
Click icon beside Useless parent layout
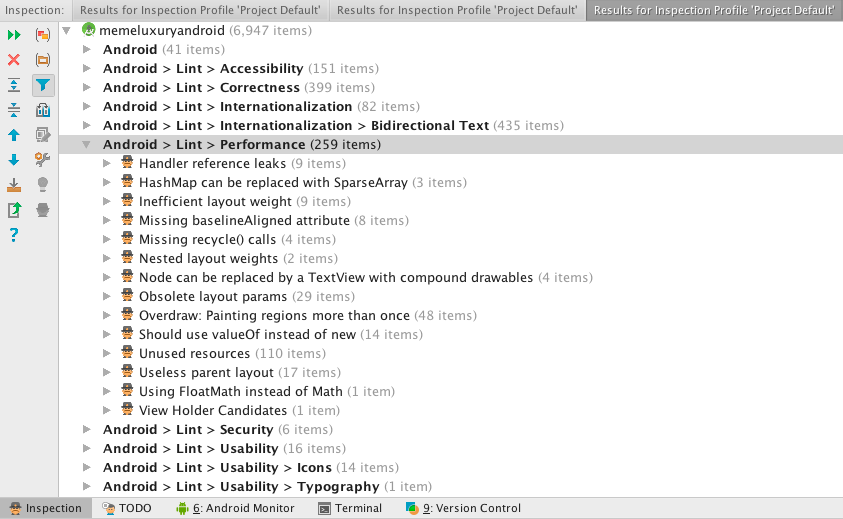click(x=127, y=371)
